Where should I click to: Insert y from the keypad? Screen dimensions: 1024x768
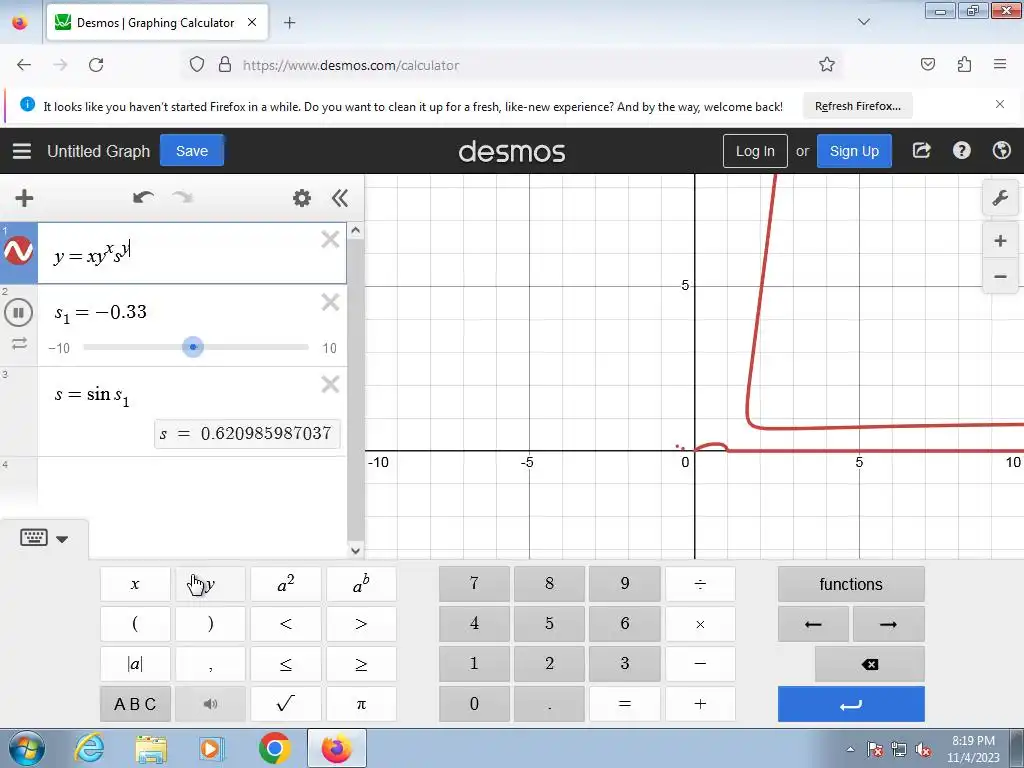[210, 584]
